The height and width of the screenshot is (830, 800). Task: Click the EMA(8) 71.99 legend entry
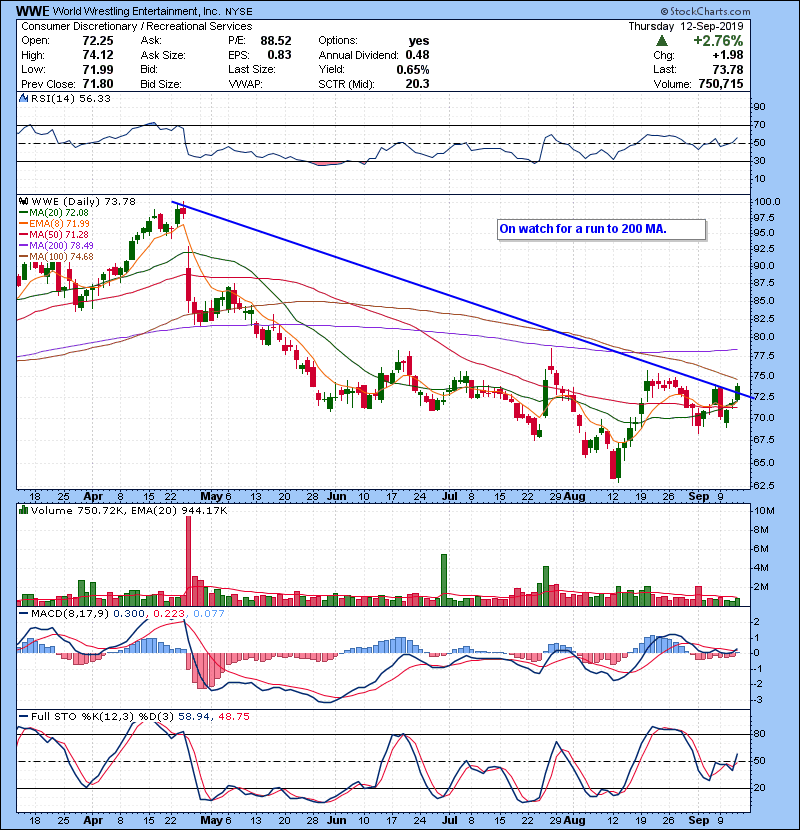[55, 224]
